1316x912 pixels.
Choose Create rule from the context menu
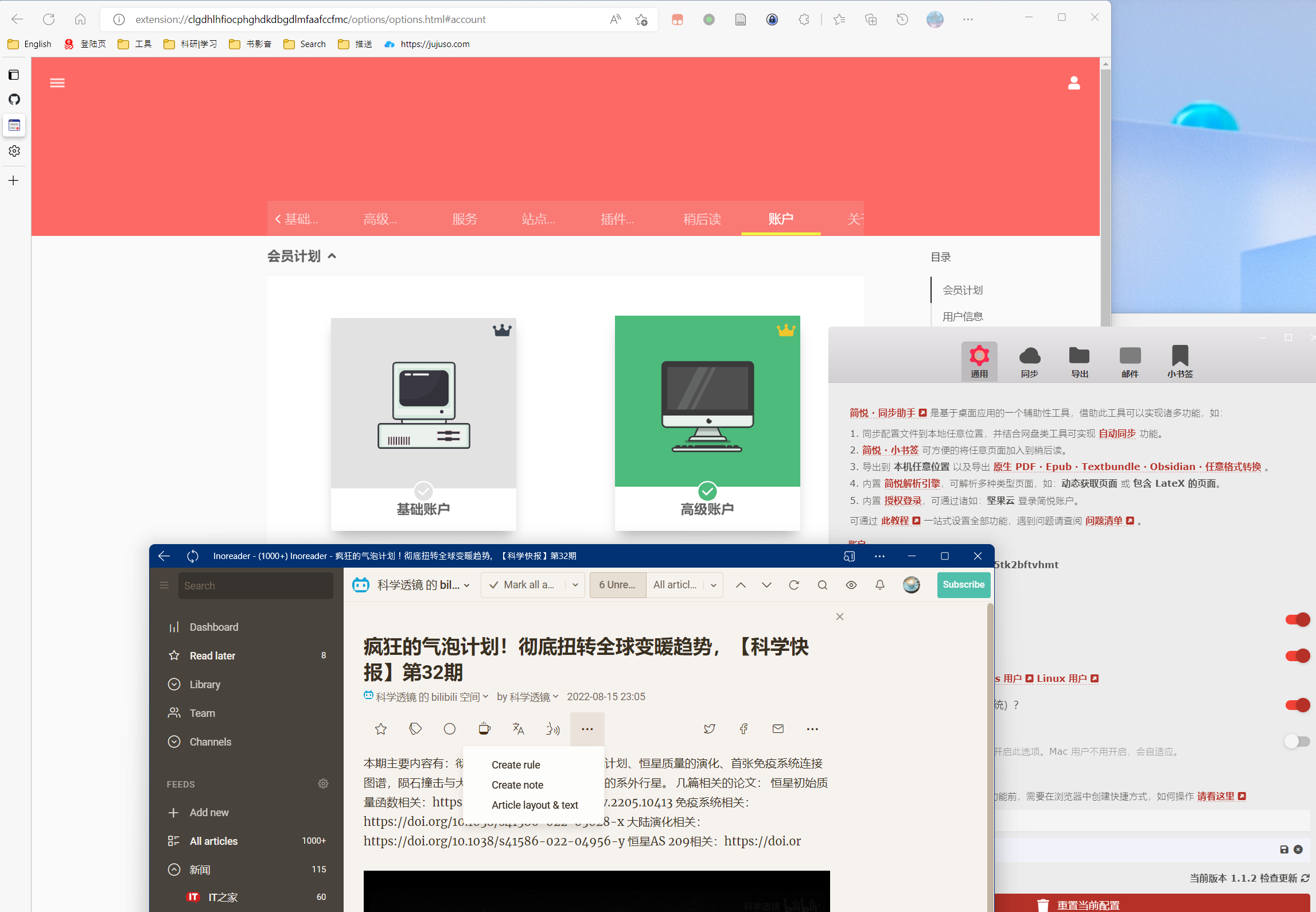pos(515,764)
